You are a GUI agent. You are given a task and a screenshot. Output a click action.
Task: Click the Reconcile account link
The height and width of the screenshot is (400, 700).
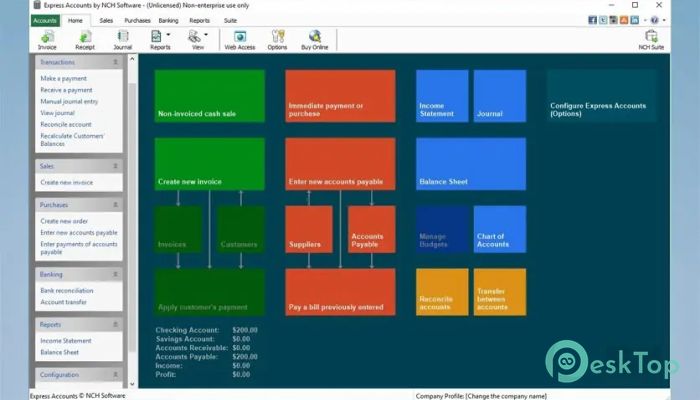click(66, 125)
